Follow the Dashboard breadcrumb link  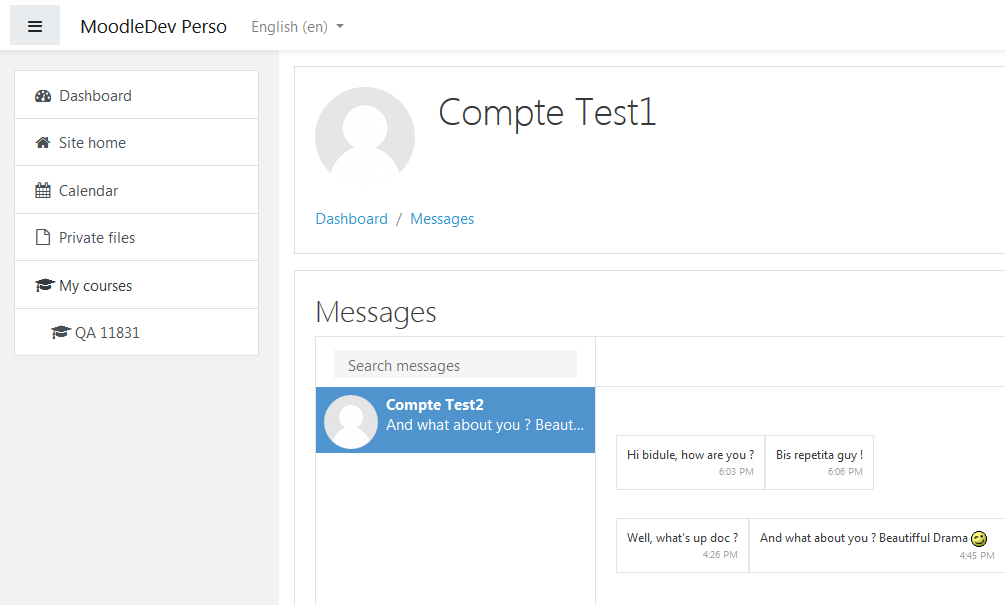[351, 219]
